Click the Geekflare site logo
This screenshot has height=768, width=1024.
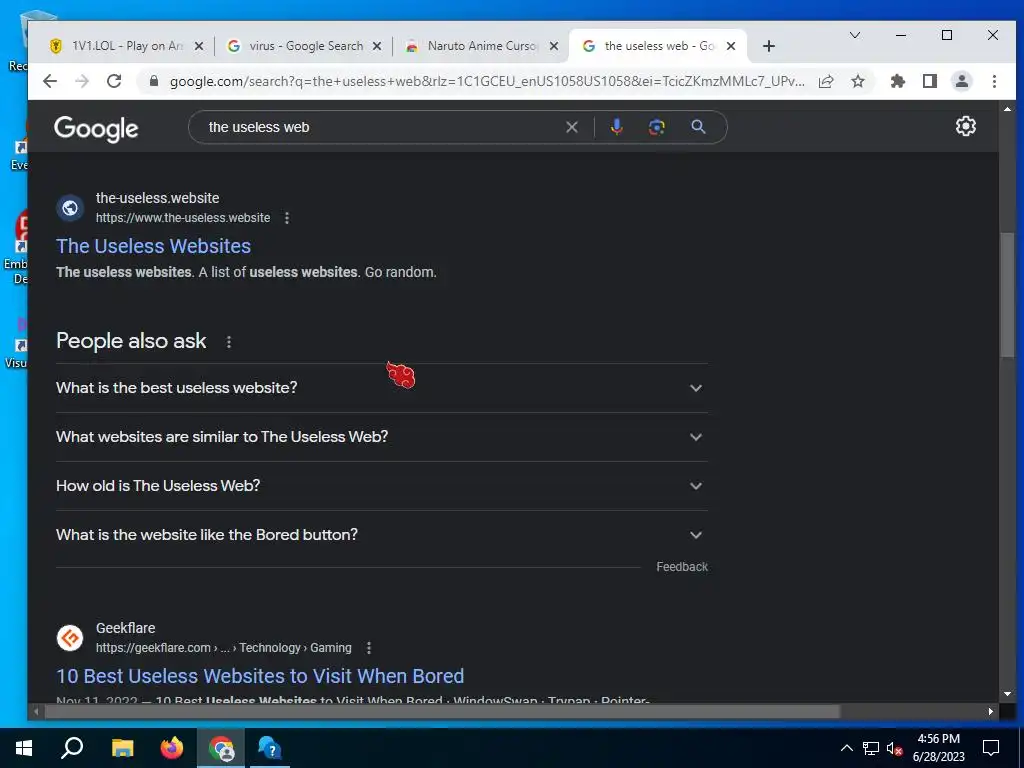pos(70,638)
